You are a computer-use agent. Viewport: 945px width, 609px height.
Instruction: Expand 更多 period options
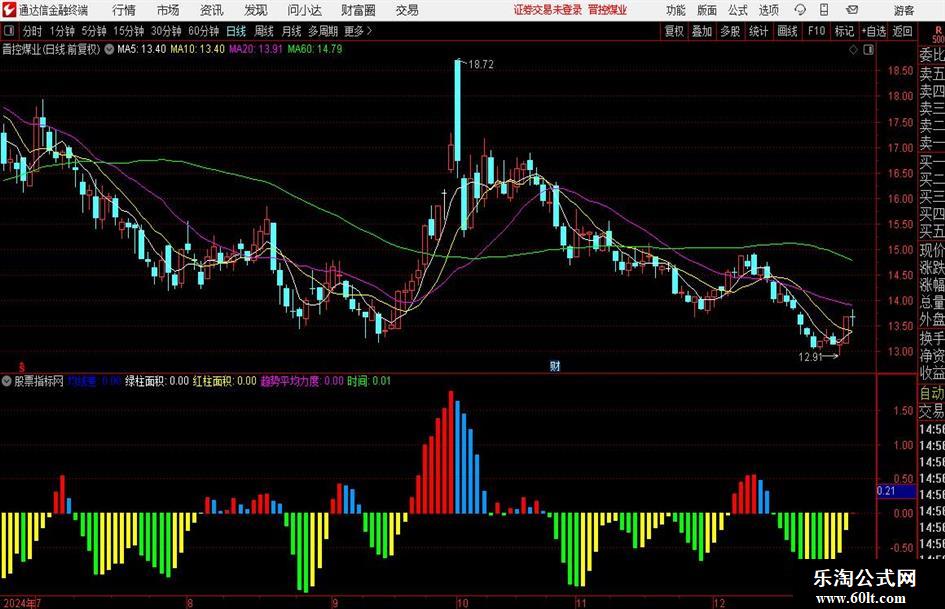click(359, 31)
